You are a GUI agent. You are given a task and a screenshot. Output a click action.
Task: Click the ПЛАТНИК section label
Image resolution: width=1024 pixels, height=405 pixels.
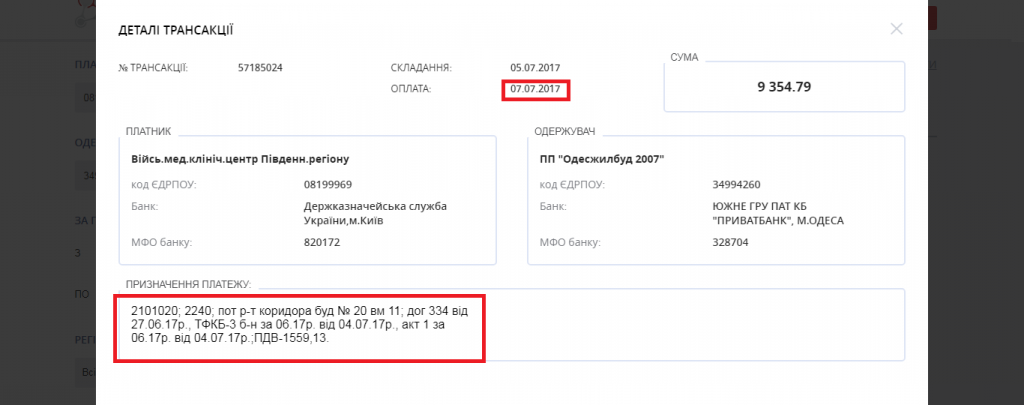tap(149, 131)
